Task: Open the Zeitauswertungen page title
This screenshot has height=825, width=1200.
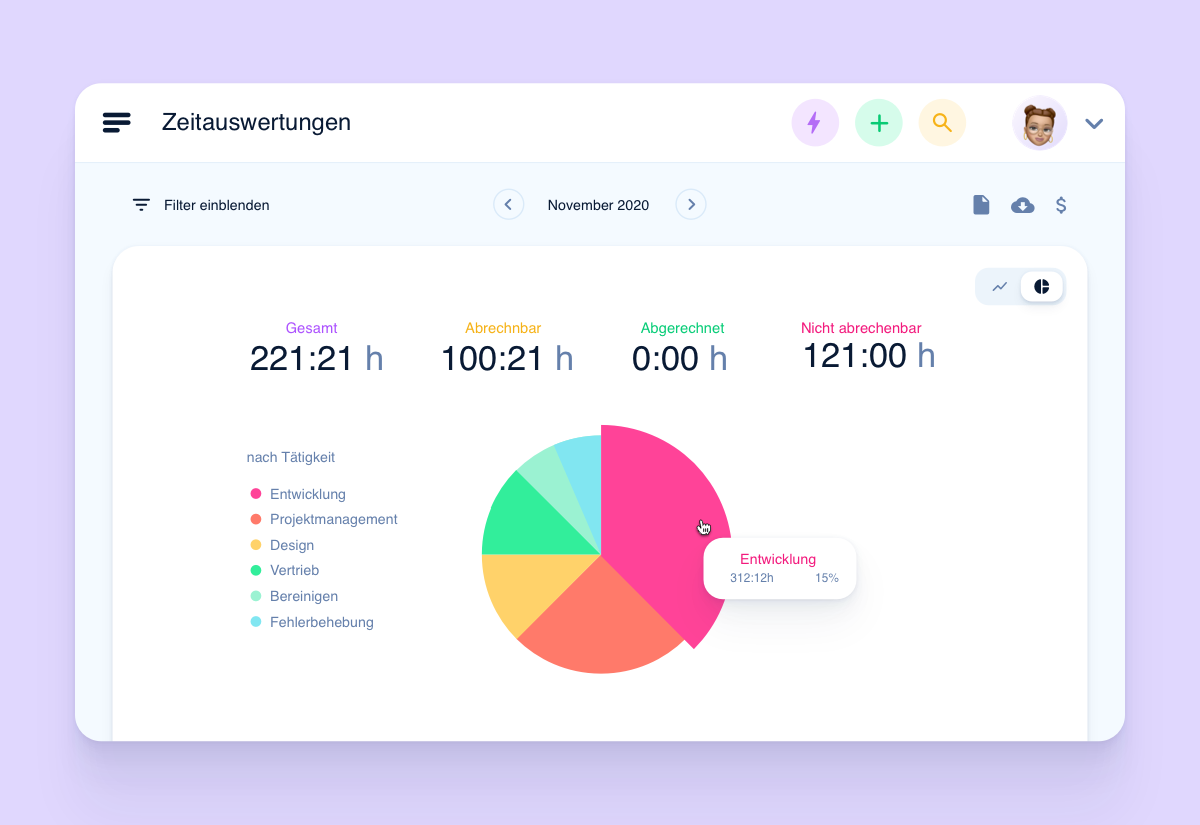Action: click(x=256, y=122)
